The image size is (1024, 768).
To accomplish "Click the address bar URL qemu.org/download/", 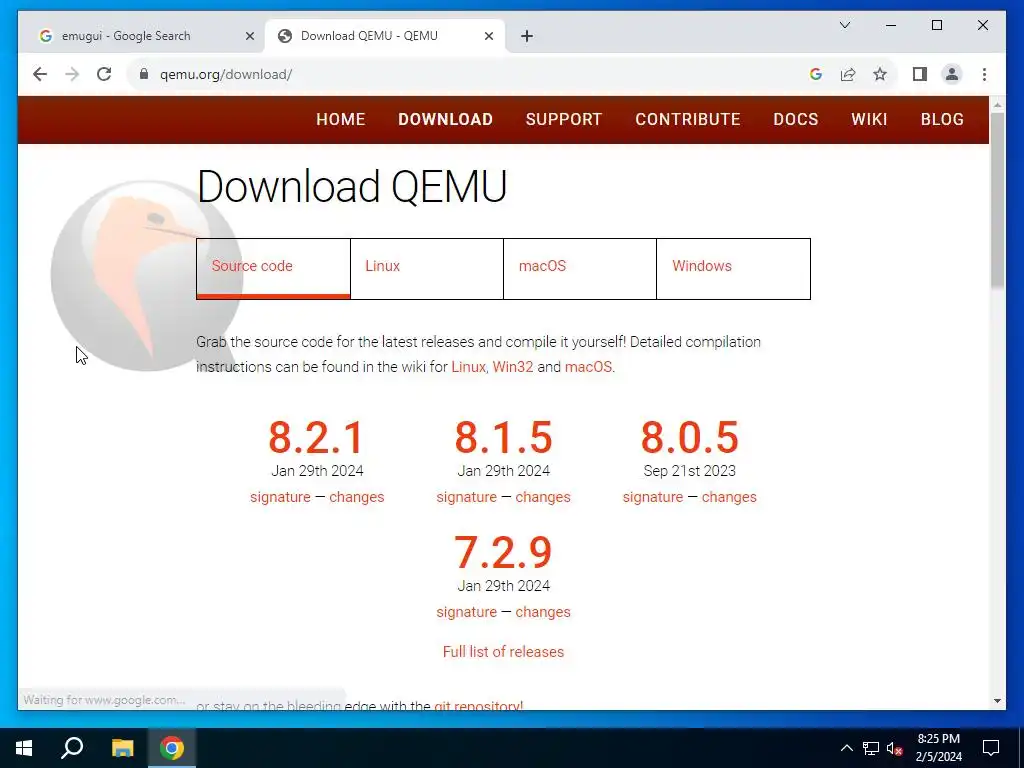I will click(226, 74).
